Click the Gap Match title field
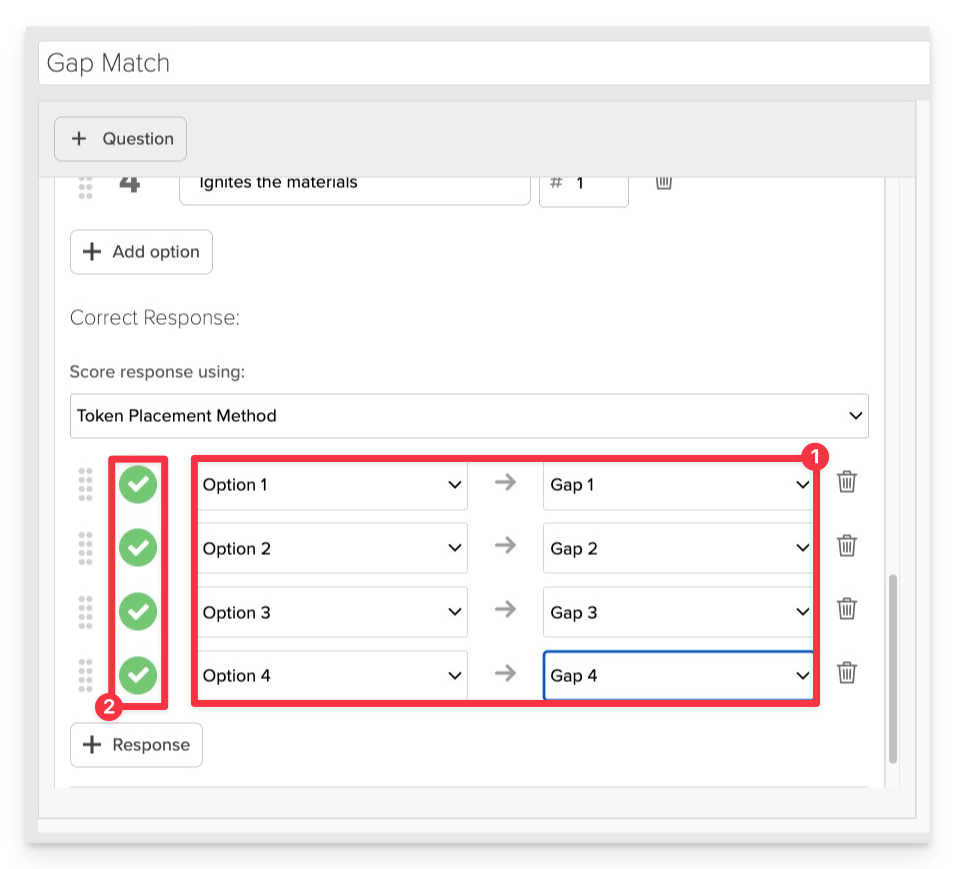 483,63
